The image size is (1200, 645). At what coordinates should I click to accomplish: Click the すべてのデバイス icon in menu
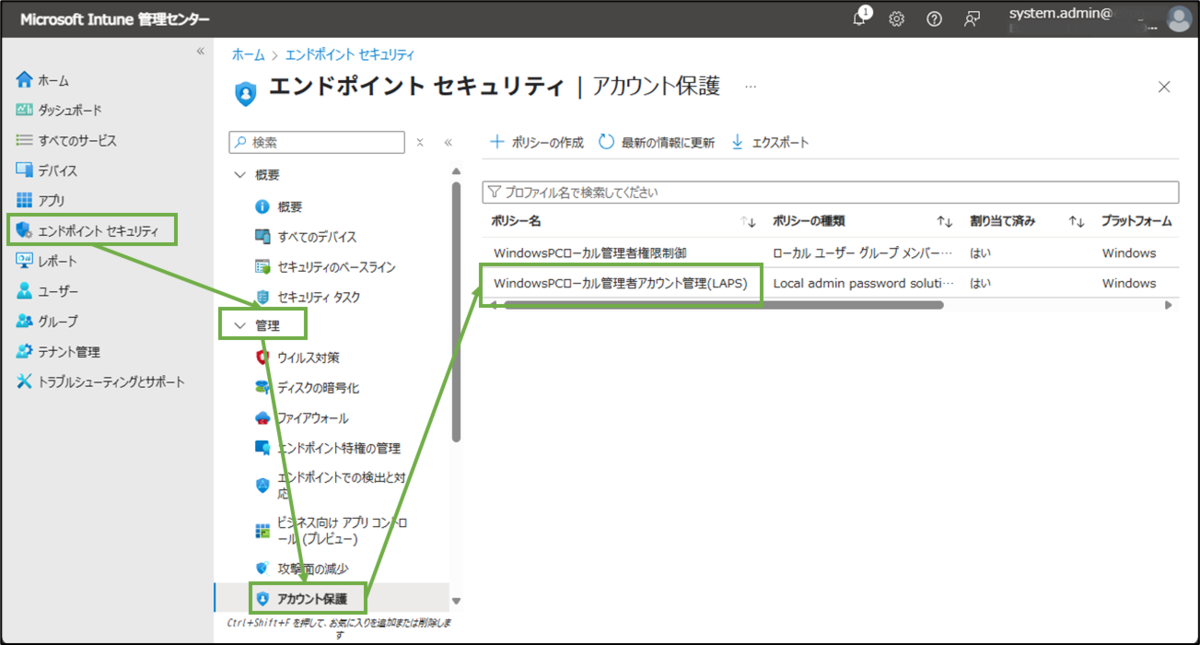[263, 237]
